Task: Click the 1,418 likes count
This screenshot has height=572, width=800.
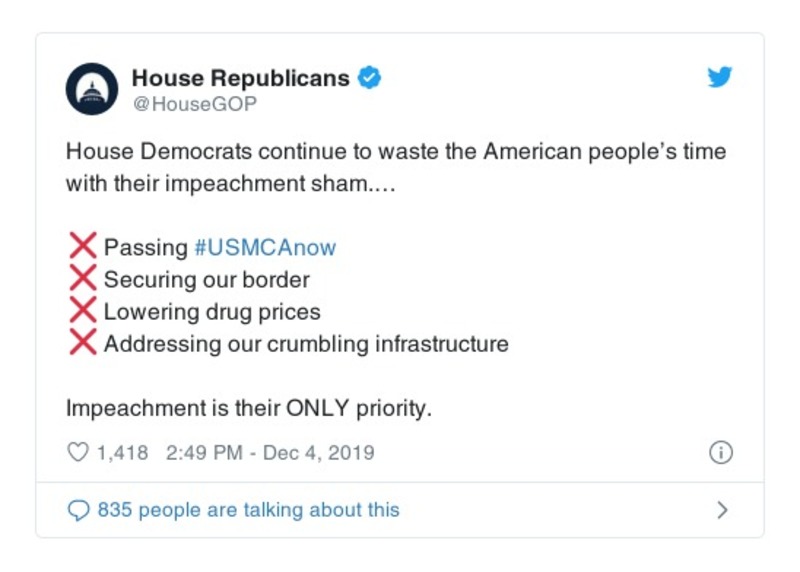Action: (x=122, y=453)
